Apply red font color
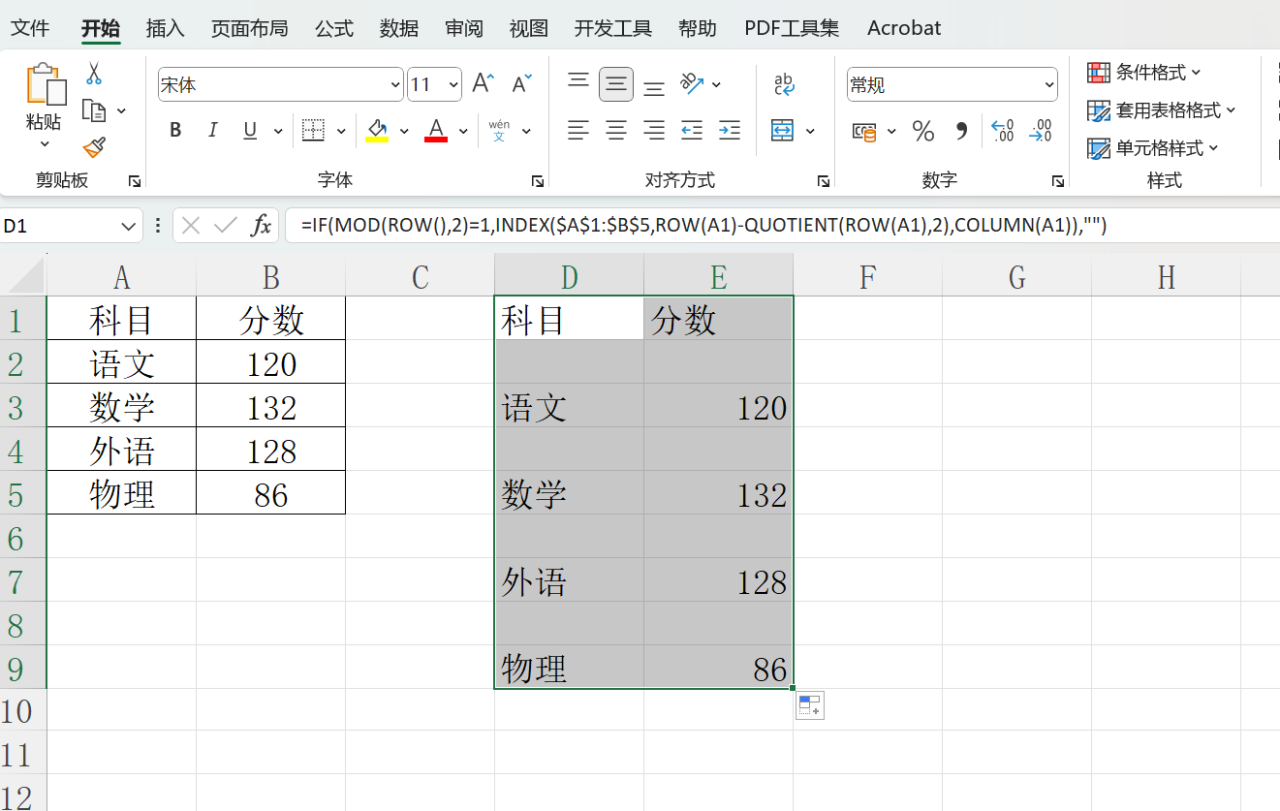Viewport: 1280px width, 811px height. [436, 130]
